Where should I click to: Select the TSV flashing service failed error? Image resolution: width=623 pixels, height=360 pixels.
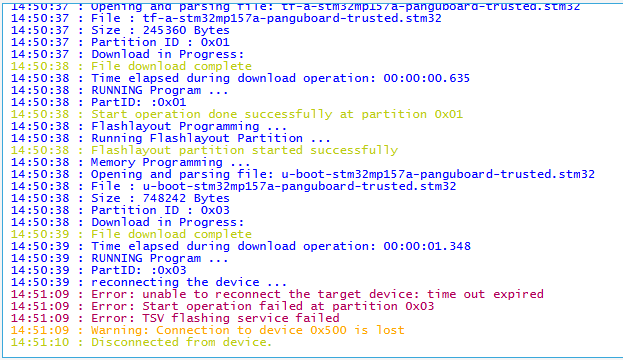click(175, 318)
